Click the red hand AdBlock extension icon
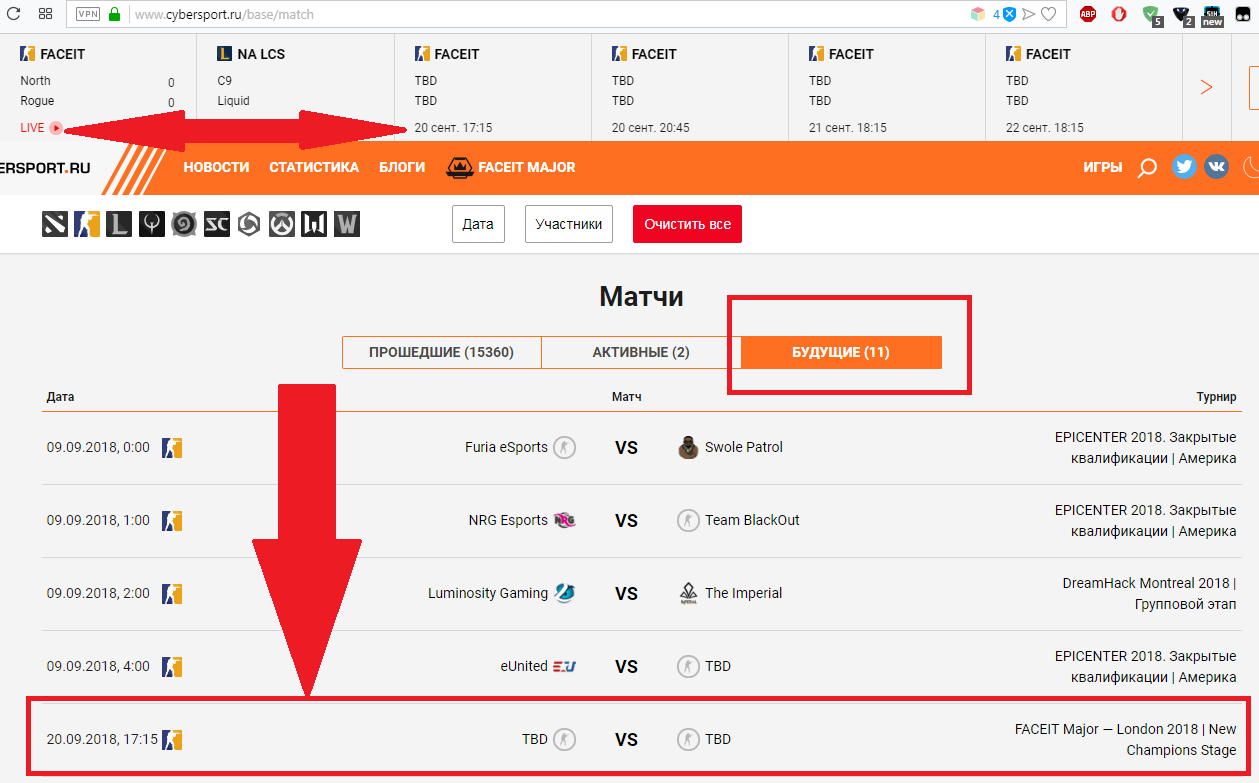The height and width of the screenshot is (783, 1259). coord(1120,14)
